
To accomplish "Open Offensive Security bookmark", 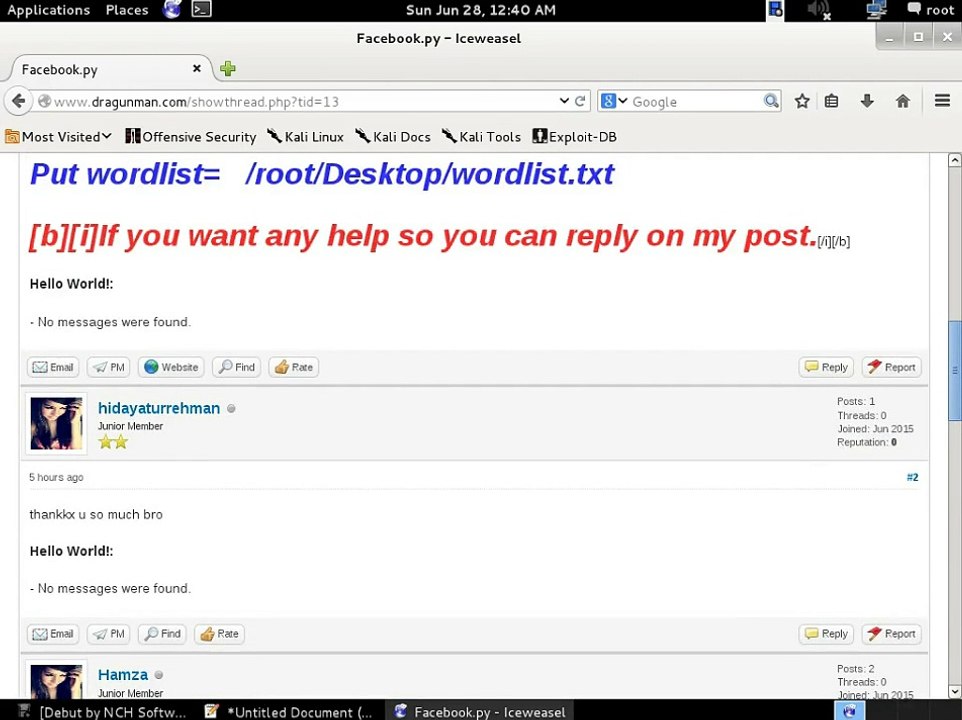I will [x=191, y=137].
